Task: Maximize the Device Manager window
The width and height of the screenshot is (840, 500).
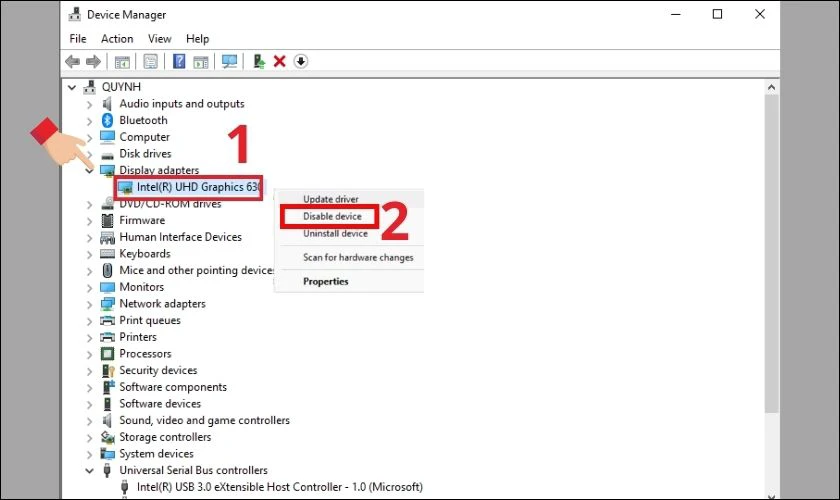Action: pos(717,14)
